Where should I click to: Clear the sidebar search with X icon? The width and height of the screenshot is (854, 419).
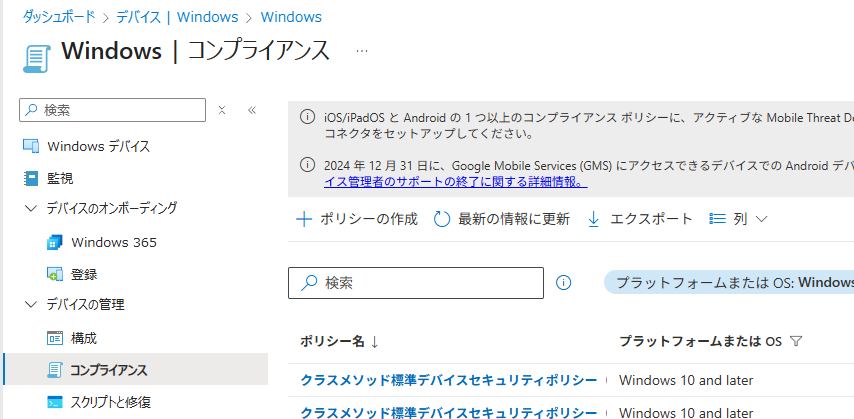(222, 110)
